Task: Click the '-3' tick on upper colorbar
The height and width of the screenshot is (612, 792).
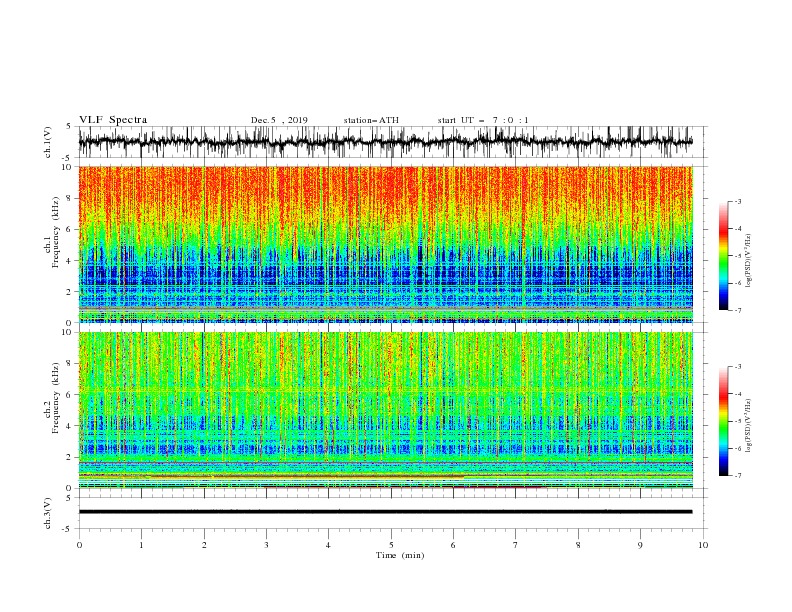Action: [737, 201]
